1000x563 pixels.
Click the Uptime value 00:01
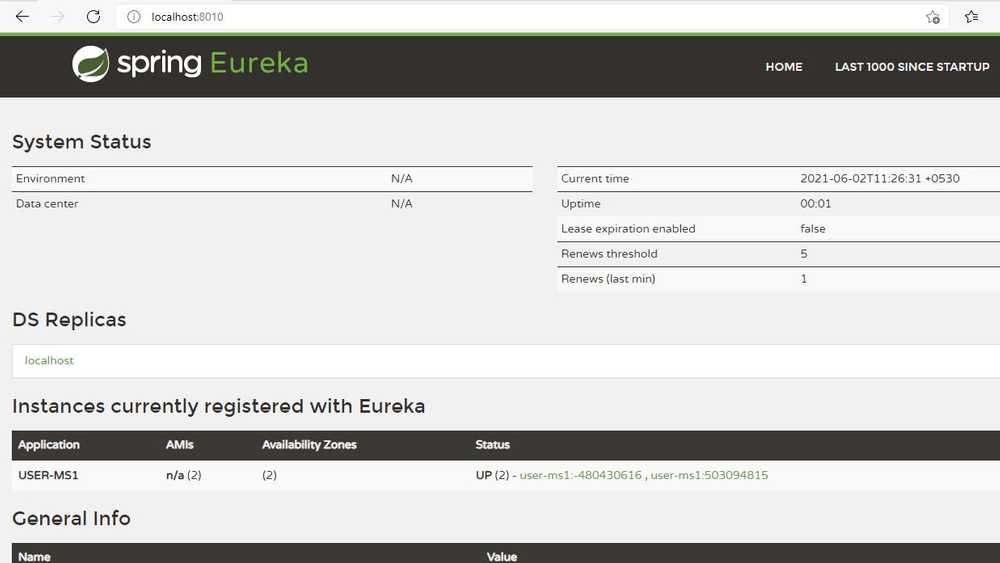pyautogui.click(x=816, y=203)
